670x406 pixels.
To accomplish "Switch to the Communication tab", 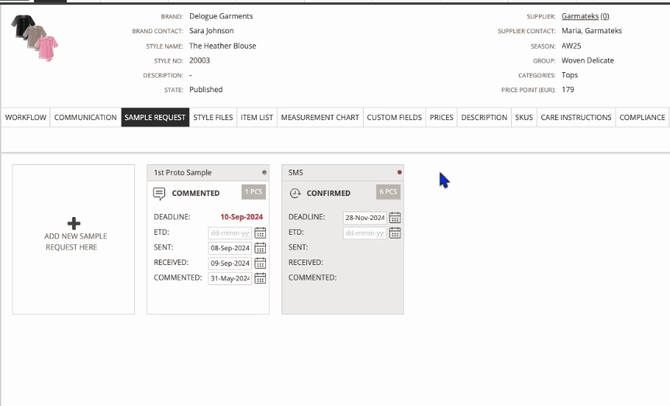I will [85, 118].
